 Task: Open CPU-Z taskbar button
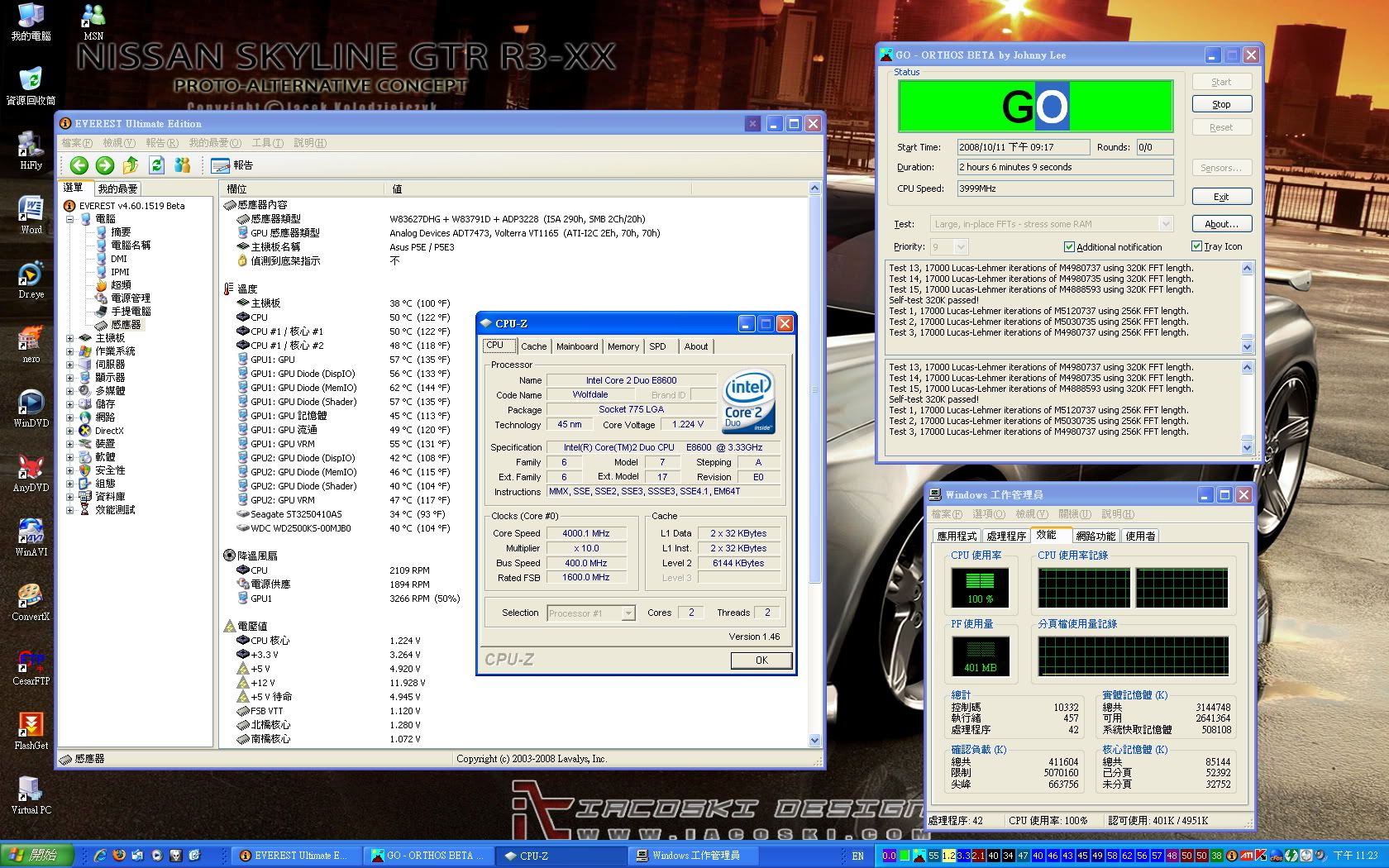click(x=562, y=856)
